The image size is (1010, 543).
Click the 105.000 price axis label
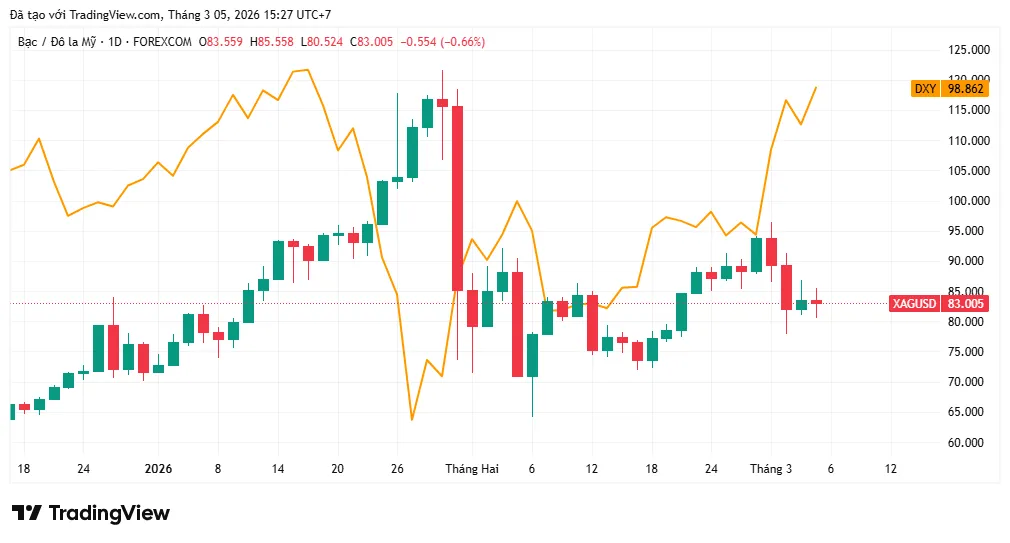coord(969,171)
